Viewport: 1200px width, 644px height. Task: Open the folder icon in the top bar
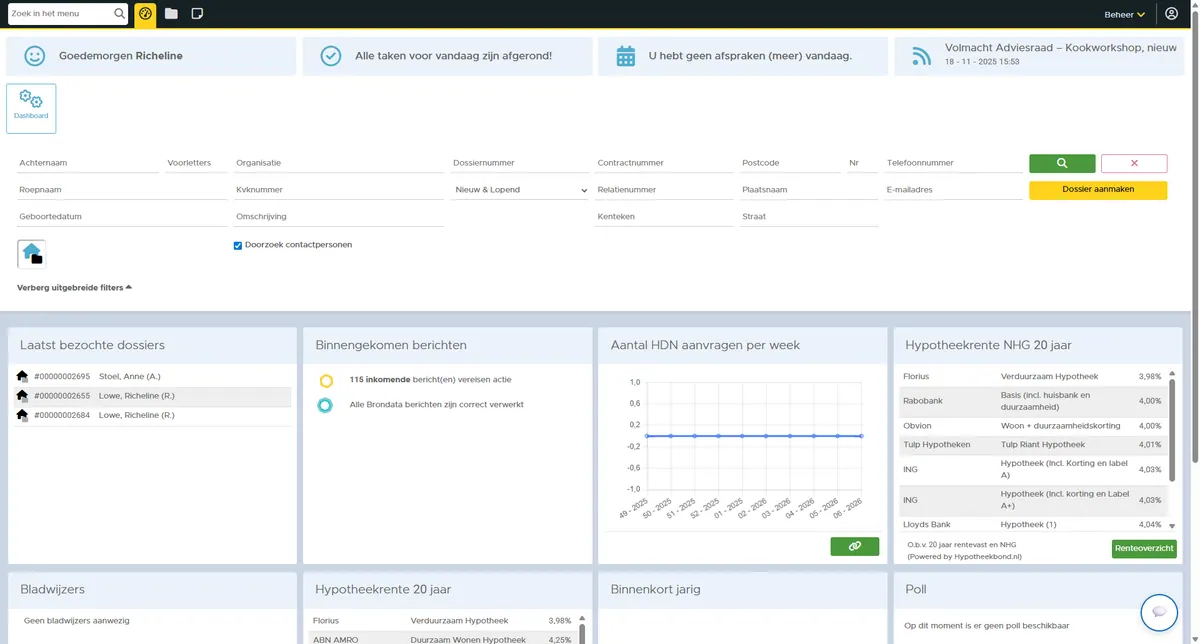tap(171, 14)
